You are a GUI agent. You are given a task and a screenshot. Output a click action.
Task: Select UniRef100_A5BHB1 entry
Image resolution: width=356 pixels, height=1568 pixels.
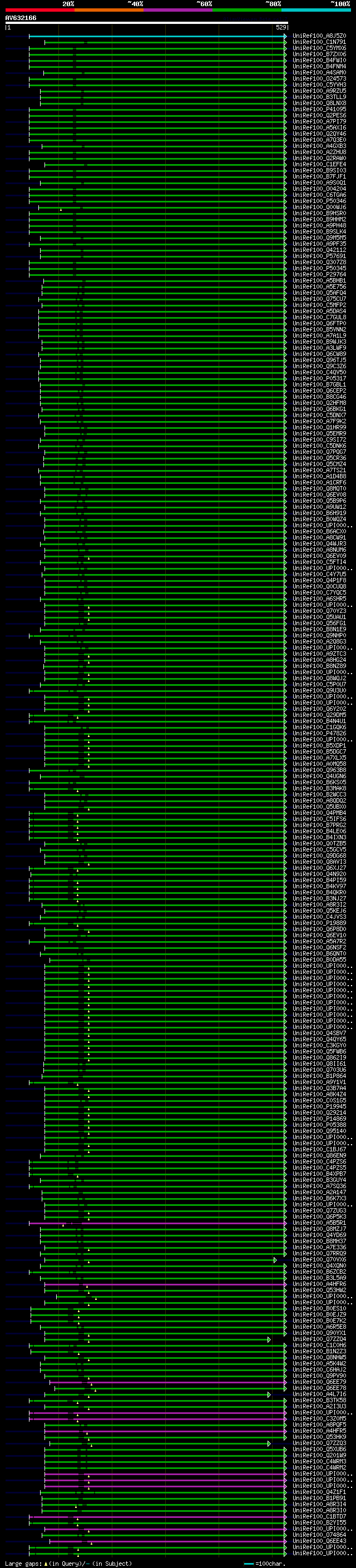(x=319, y=280)
